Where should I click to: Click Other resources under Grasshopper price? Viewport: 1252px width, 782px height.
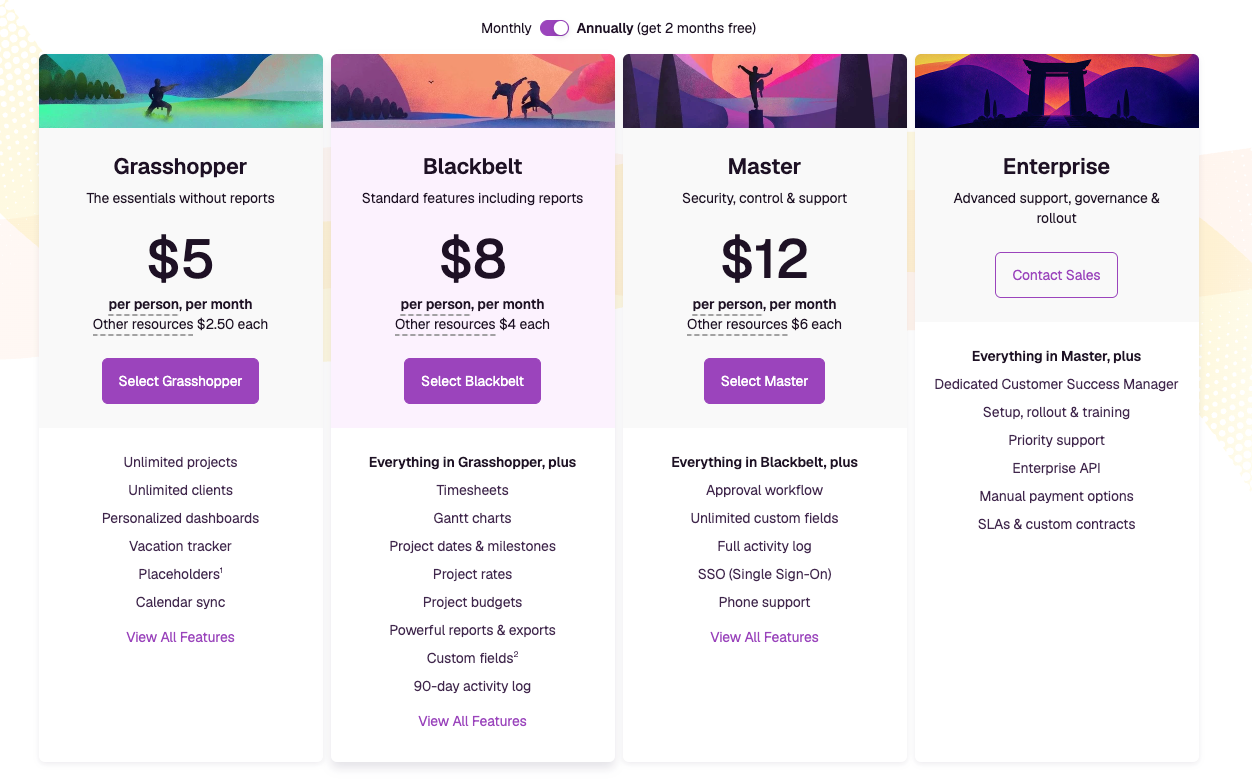[x=143, y=324]
